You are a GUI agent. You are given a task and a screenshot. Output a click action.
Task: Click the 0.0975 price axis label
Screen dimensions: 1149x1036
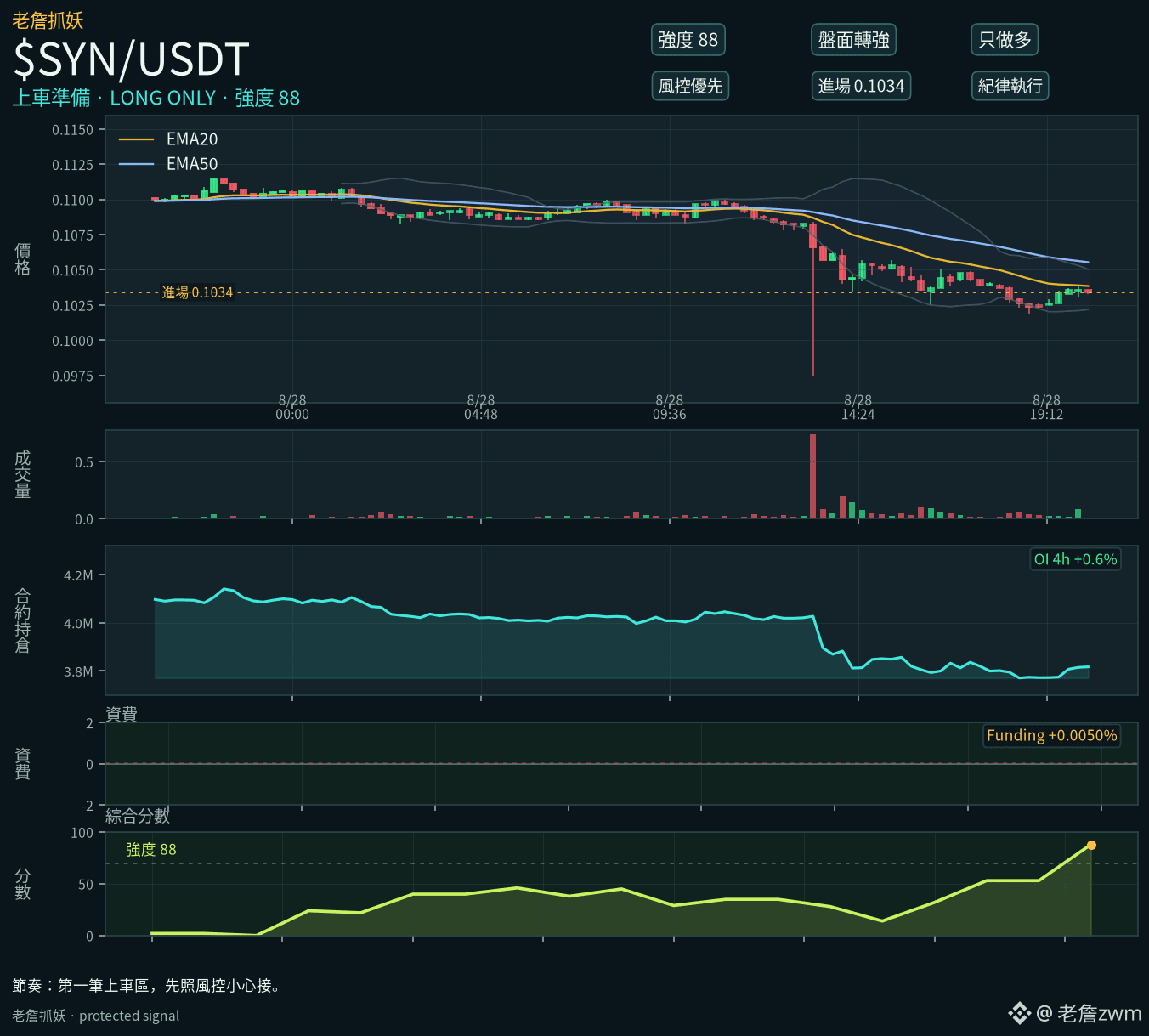73,376
